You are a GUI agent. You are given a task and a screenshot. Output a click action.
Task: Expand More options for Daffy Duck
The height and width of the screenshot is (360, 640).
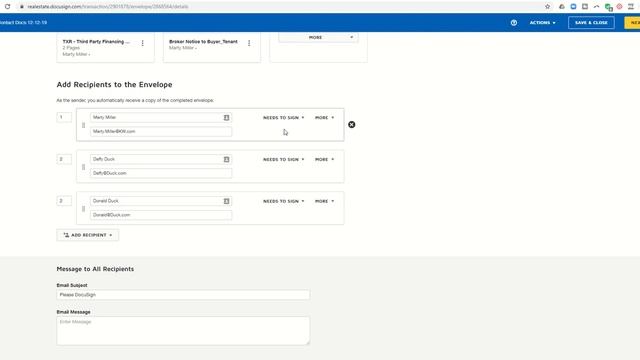click(x=324, y=160)
